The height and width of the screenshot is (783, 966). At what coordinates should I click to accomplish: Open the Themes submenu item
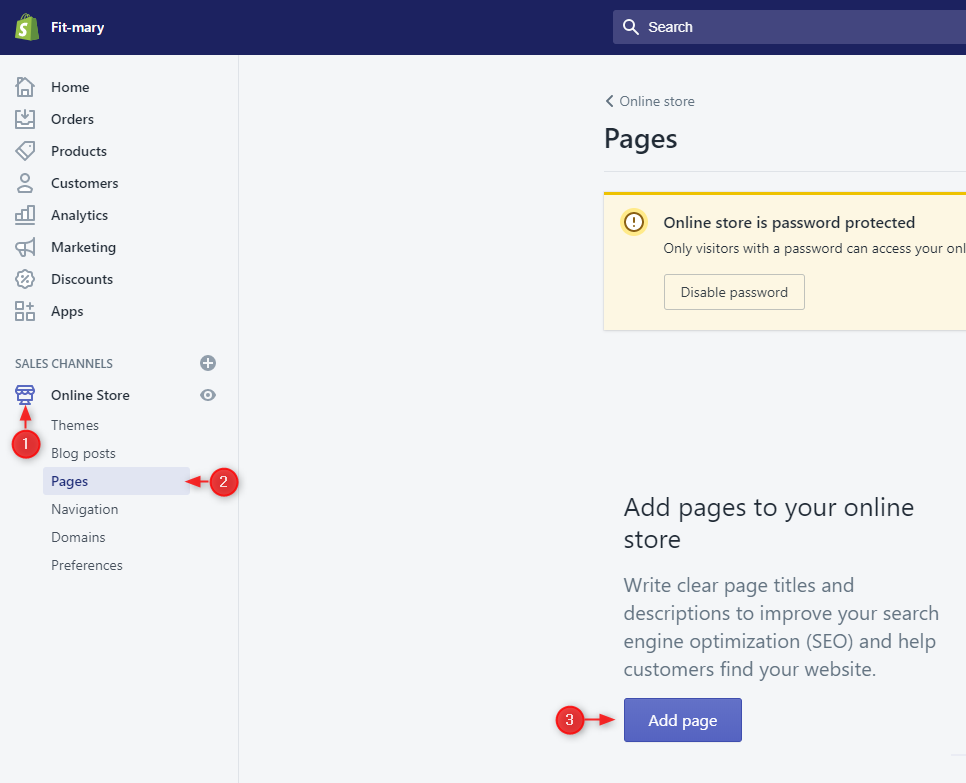tap(75, 425)
